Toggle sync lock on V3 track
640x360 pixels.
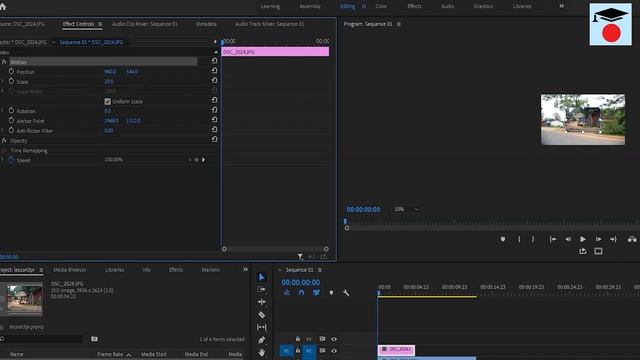(x=322, y=339)
